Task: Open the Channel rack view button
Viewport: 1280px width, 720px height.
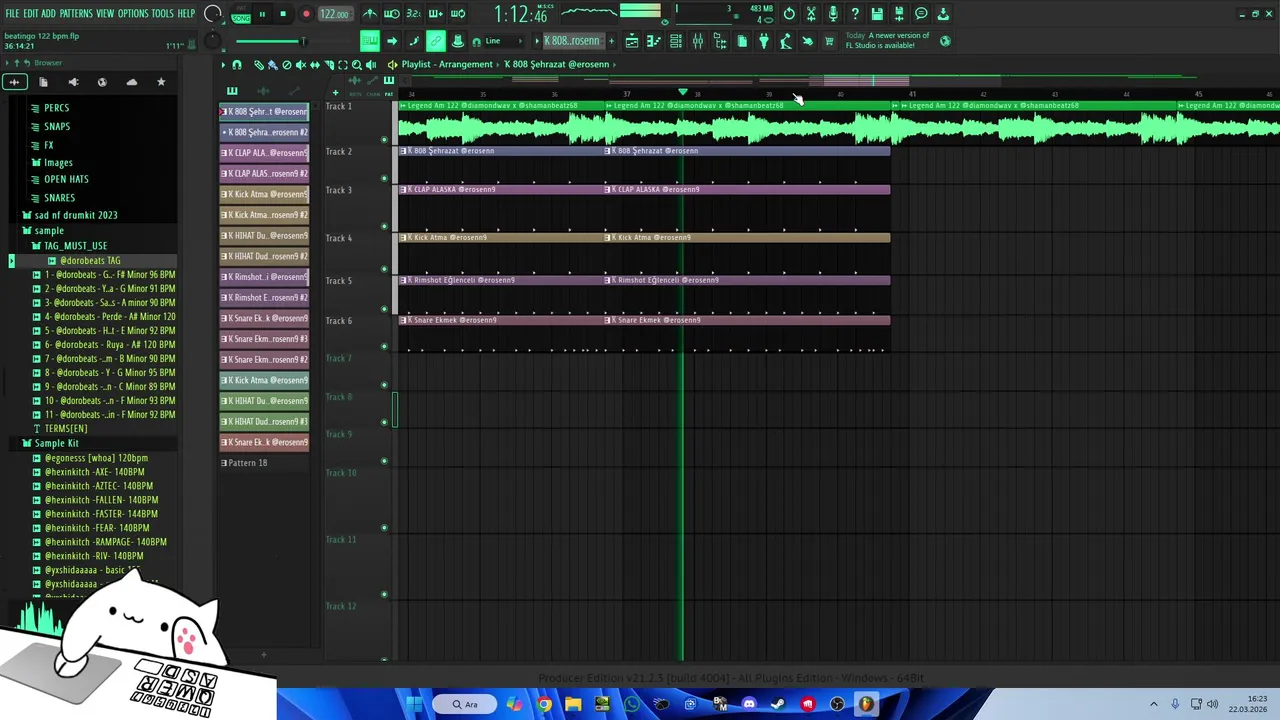Action: (675, 41)
